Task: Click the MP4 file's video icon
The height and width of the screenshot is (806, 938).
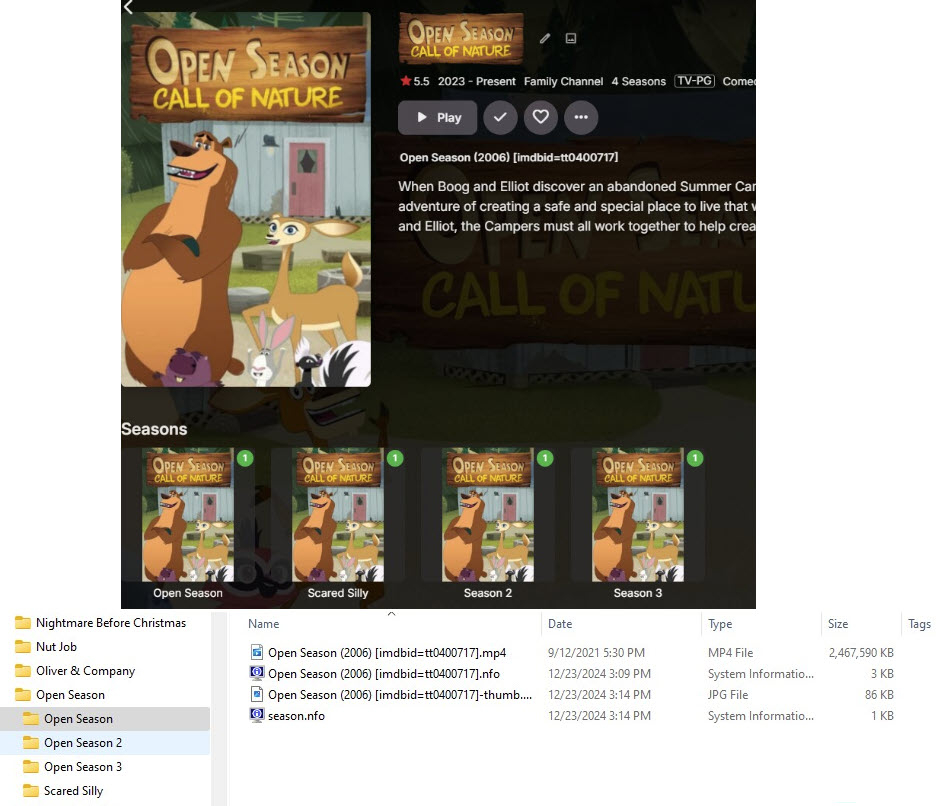Action: 257,652
